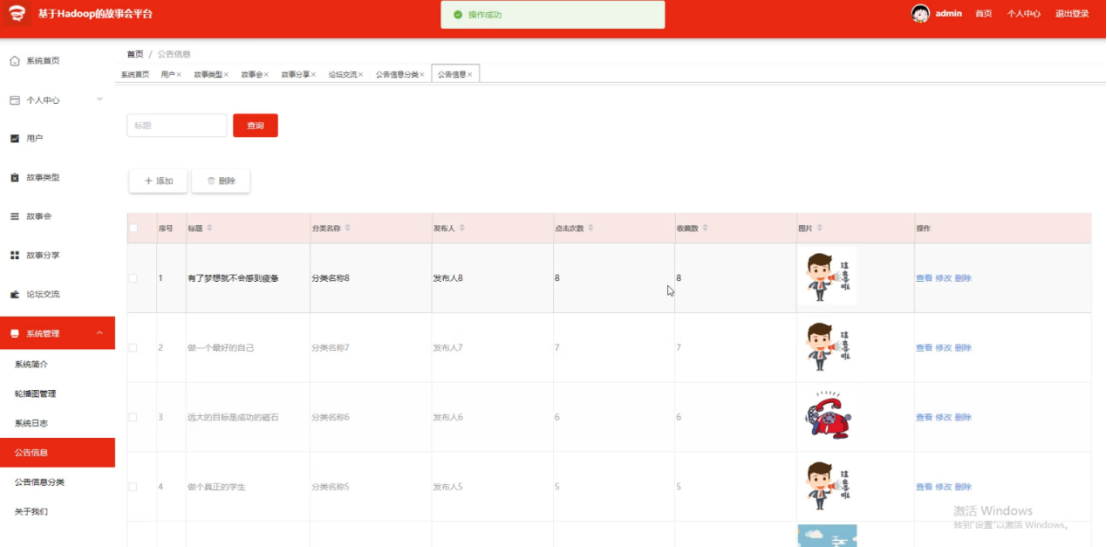The height and width of the screenshot is (547, 1107).
Task: Open the row 1 image thumbnail
Action: tap(827, 277)
